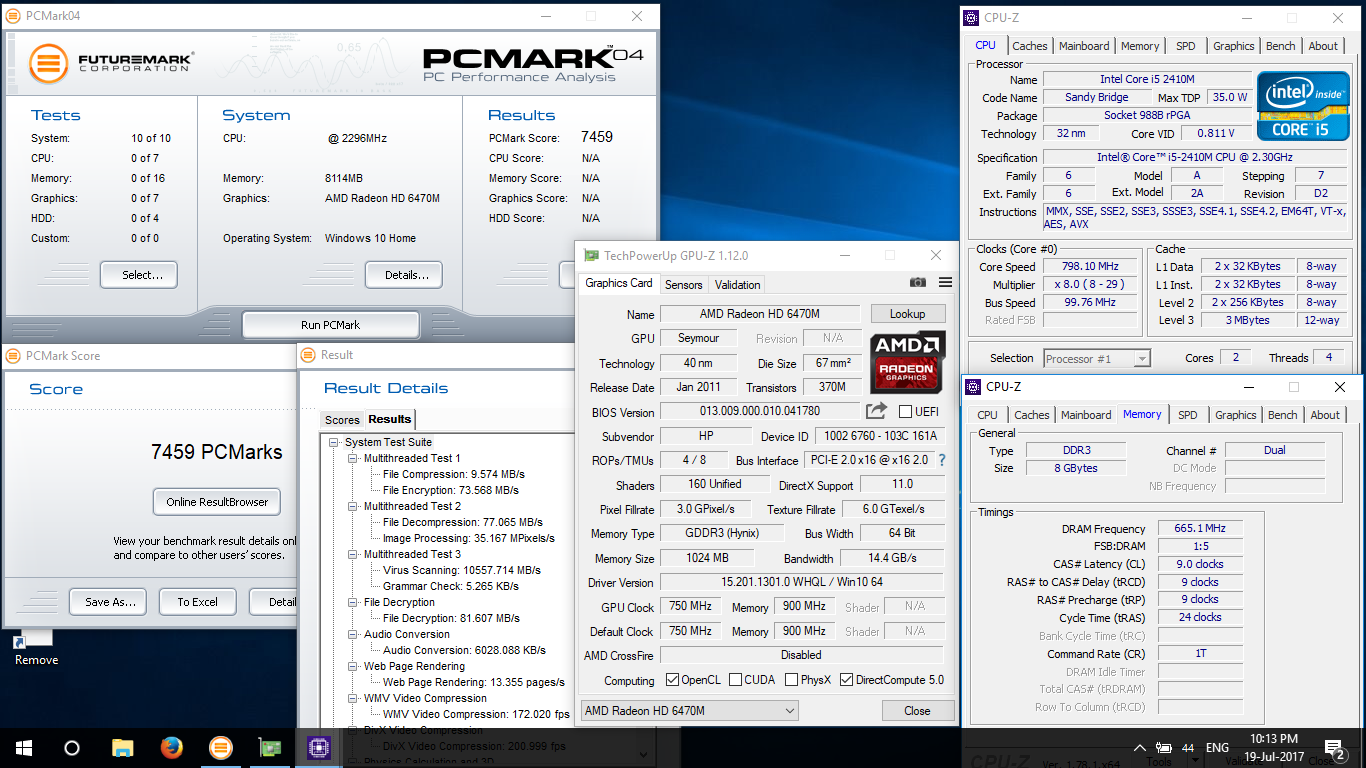Viewport: 1366px width, 768px height.
Task: Collapse the Web Page Rendering node
Action: (x=353, y=666)
